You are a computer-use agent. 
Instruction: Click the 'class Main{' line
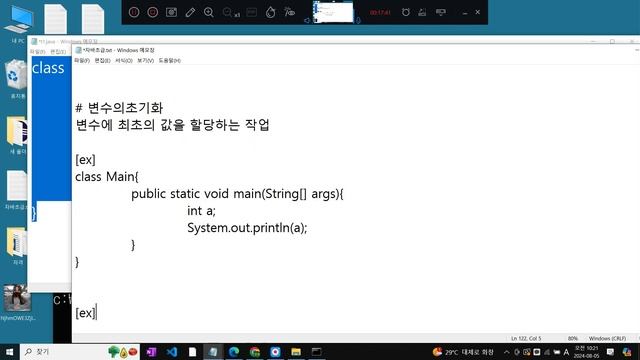(107, 177)
